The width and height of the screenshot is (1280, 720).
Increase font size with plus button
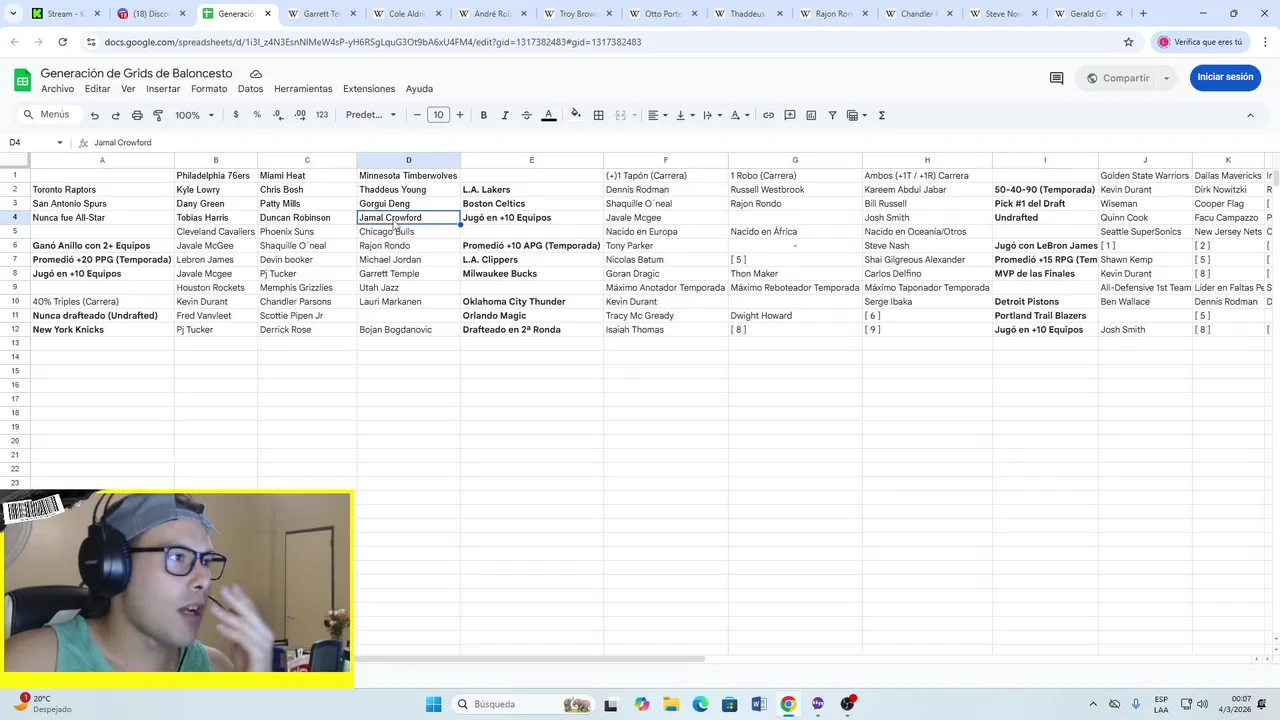(x=460, y=115)
